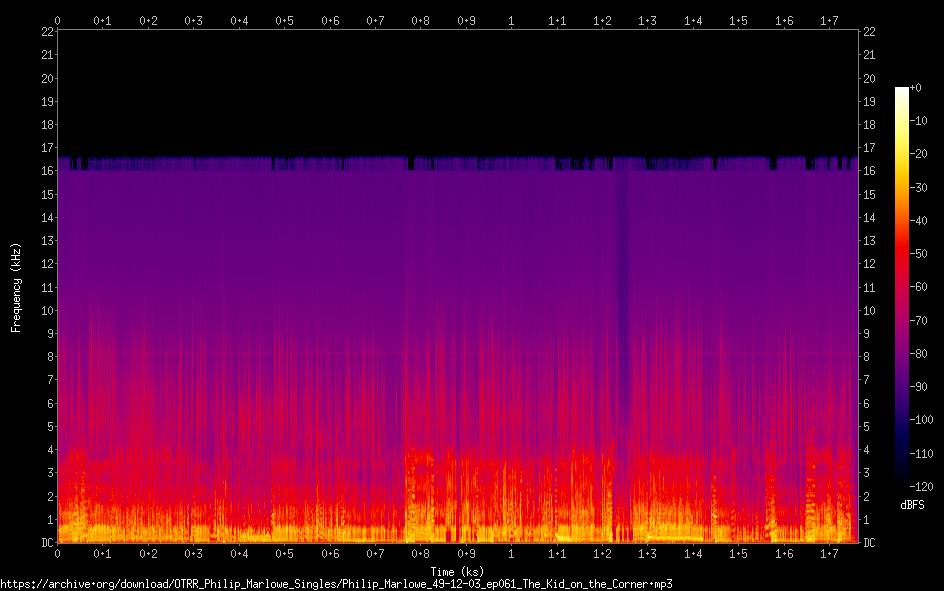Viewport: 944px width, 591px height.
Task: Click the DC label on the left axis
Action: [46, 543]
